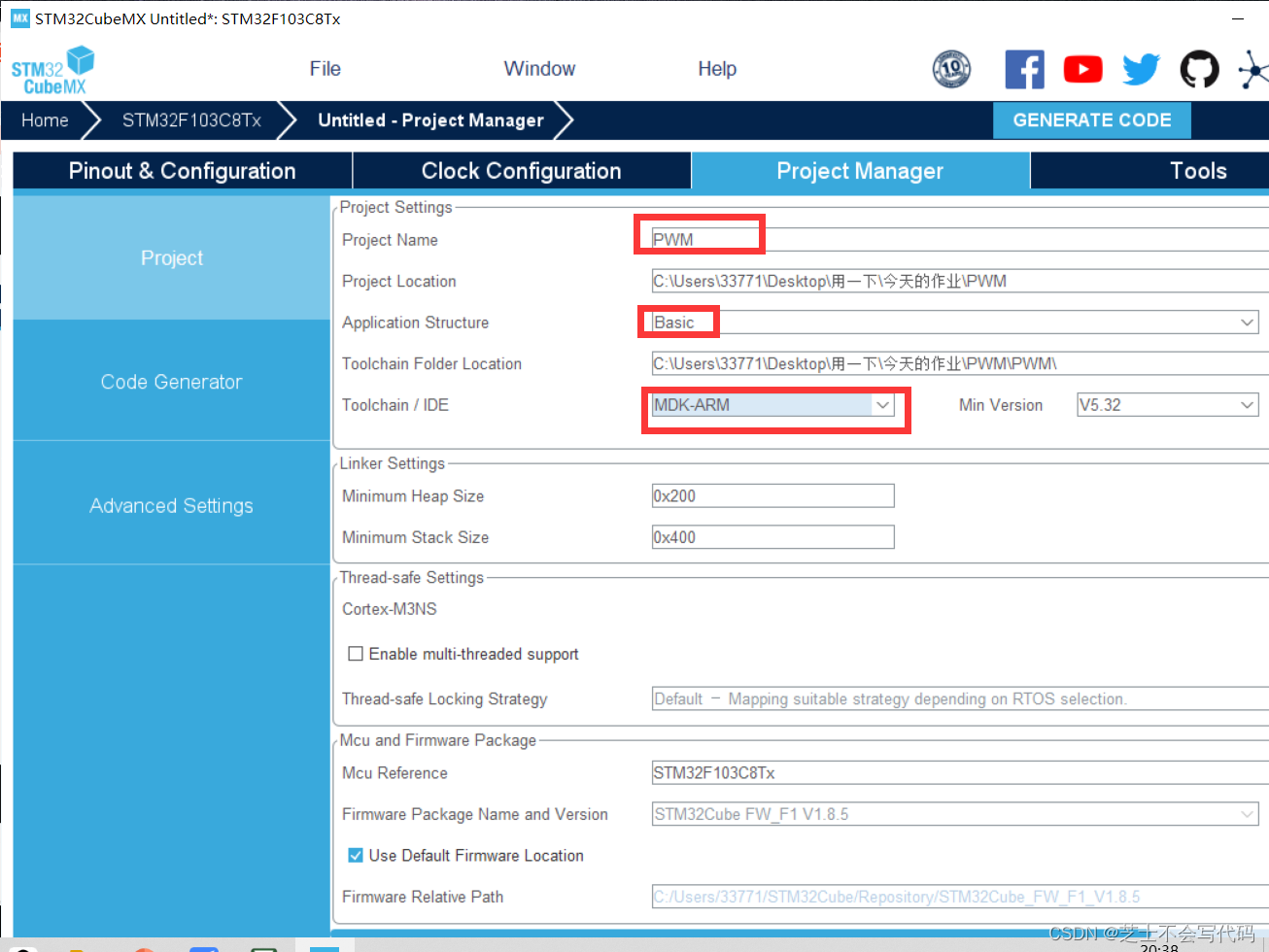
Task: Switch to Pinout & Configuration tab
Action: coord(182,171)
